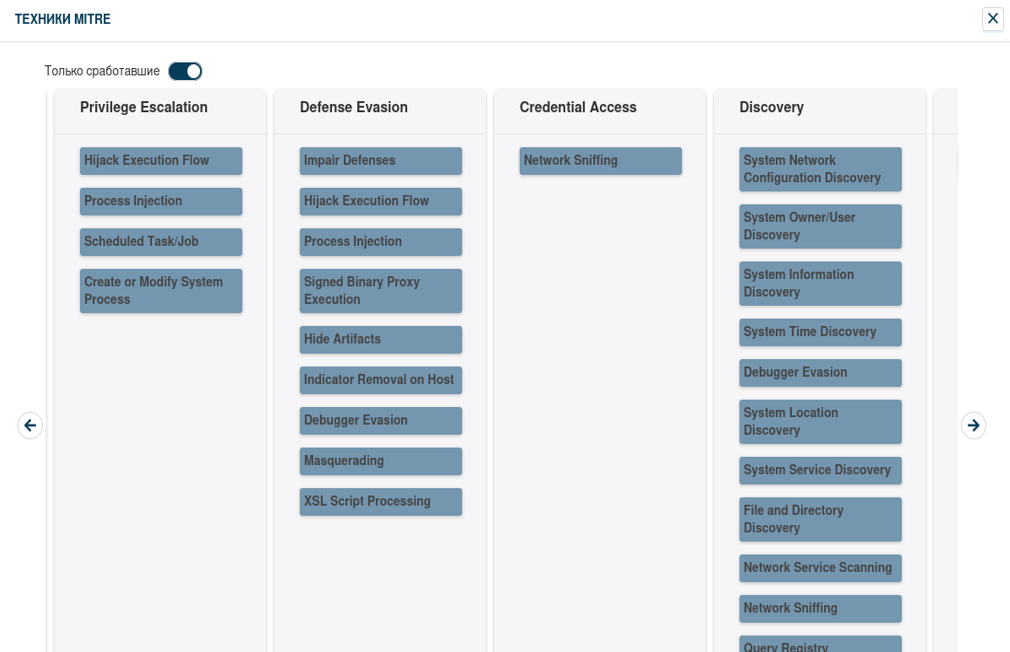The height and width of the screenshot is (652, 1010).
Task: Select System Network Configuration Discovery
Action: pyautogui.click(x=820, y=169)
